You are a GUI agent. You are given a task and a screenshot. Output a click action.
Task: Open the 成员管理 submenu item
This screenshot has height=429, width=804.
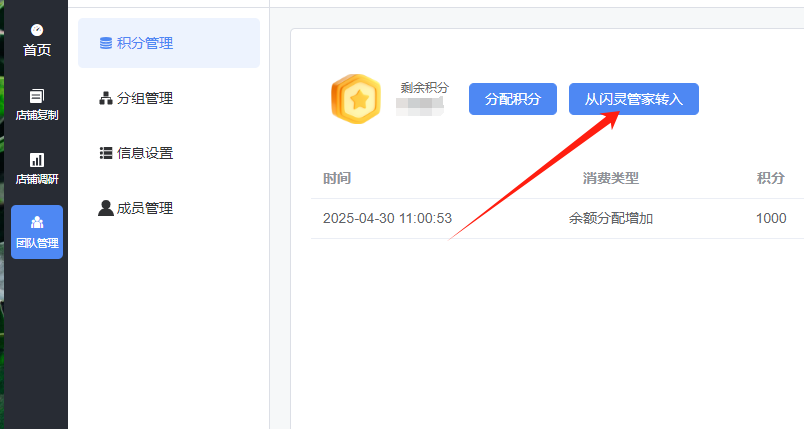click(169, 208)
